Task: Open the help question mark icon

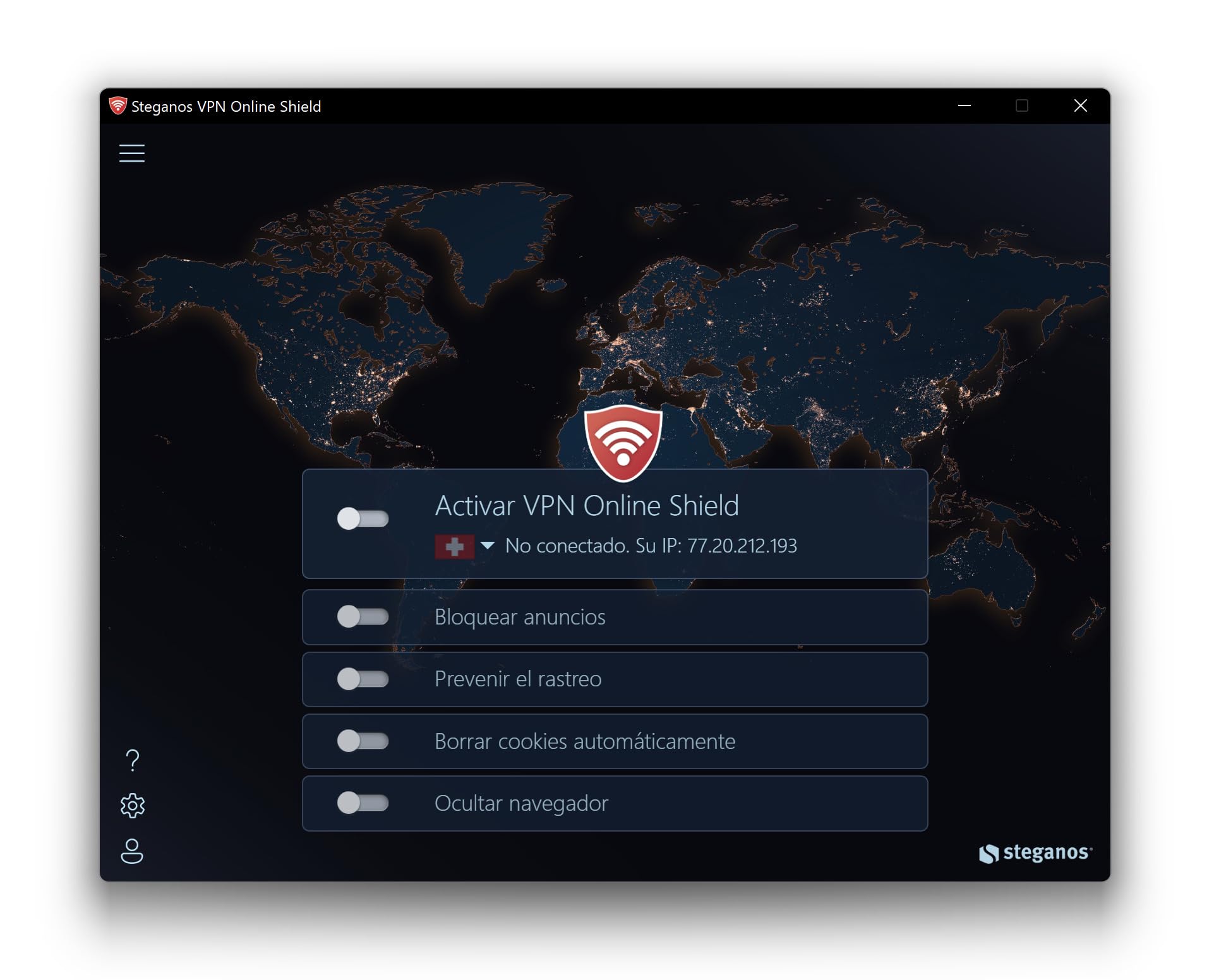Action: 133,760
